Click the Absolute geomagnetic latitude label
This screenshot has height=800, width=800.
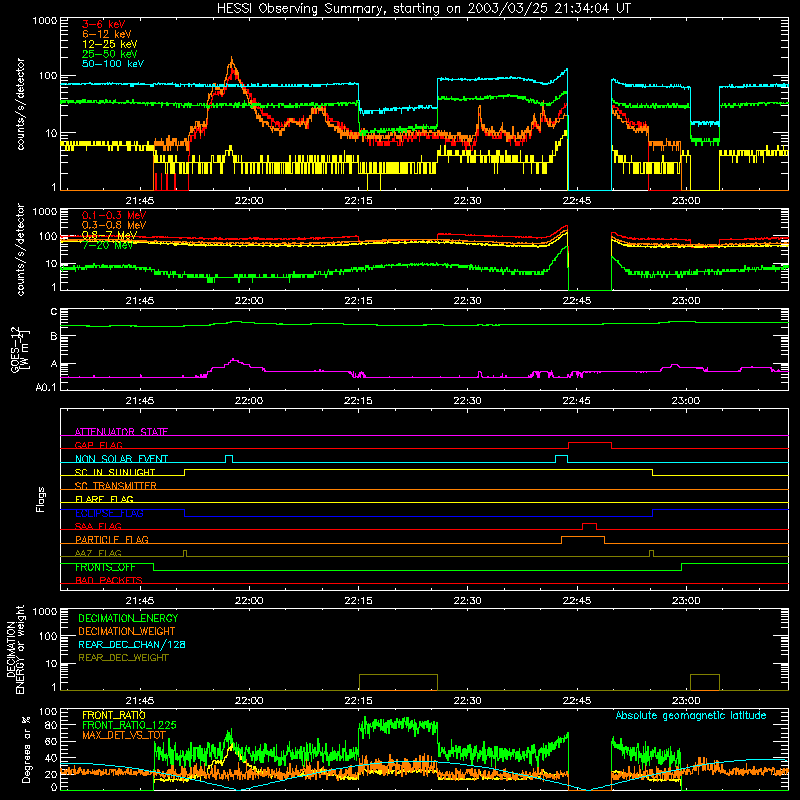pos(691,716)
